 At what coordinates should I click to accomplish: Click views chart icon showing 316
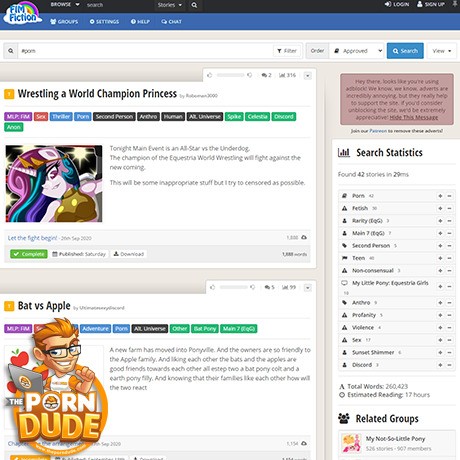(x=282, y=75)
